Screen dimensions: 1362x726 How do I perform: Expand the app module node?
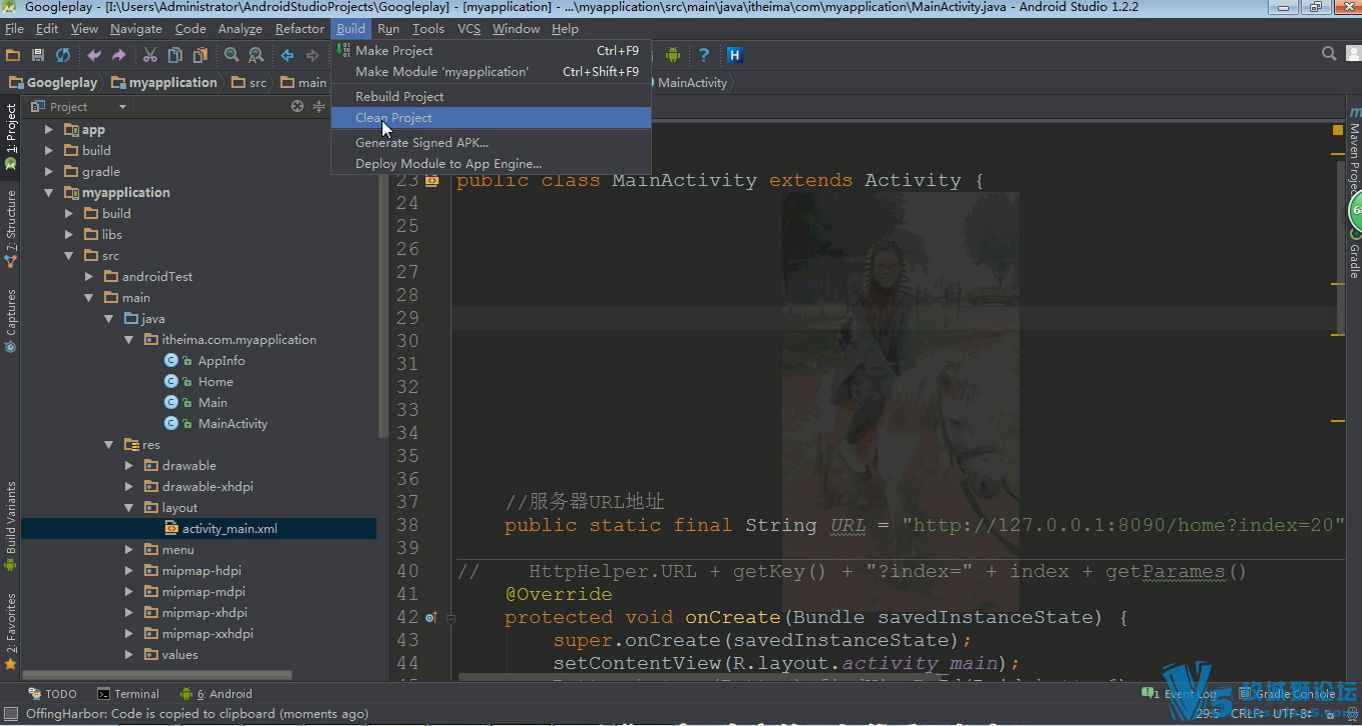tap(49, 130)
